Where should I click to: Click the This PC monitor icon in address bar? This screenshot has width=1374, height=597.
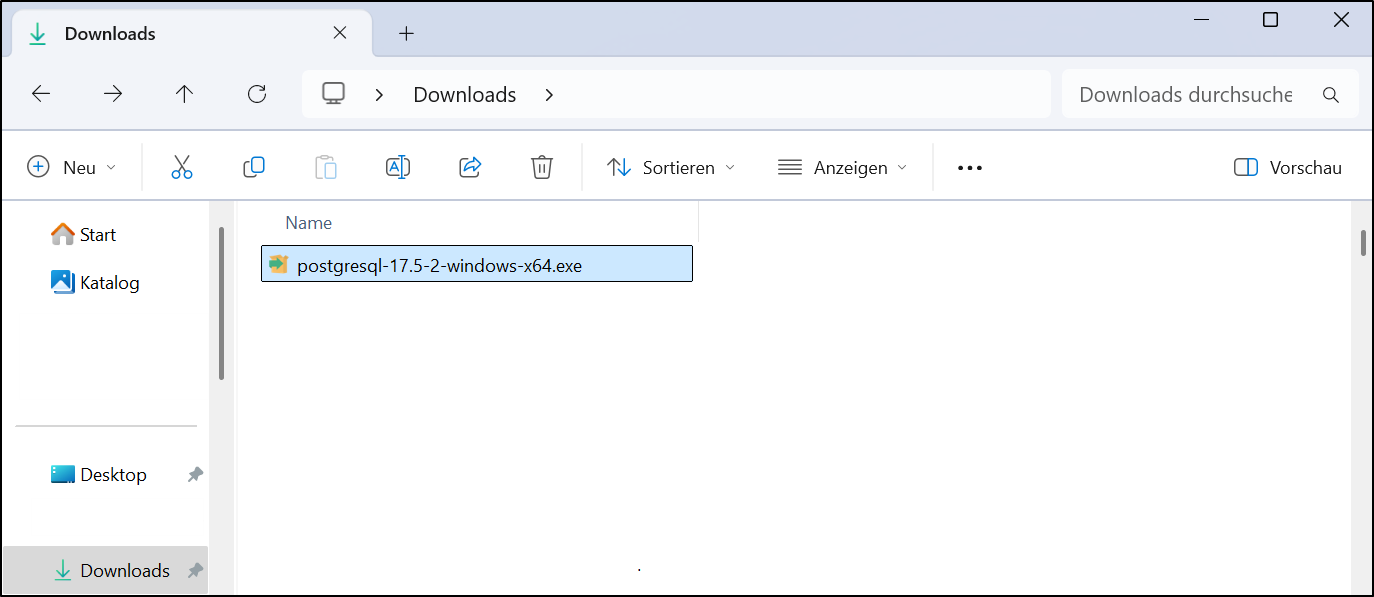click(333, 93)
